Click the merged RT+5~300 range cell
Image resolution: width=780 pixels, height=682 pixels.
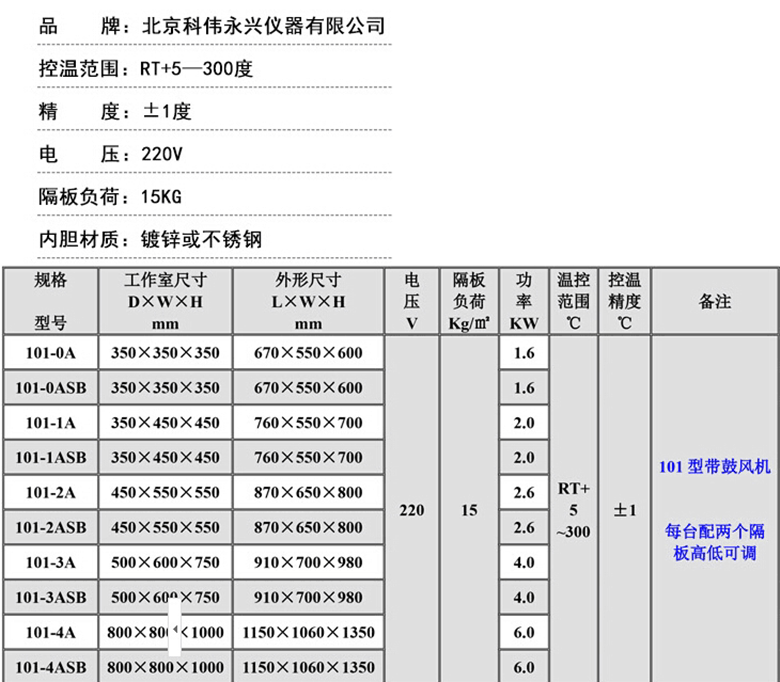click(574, 510)
